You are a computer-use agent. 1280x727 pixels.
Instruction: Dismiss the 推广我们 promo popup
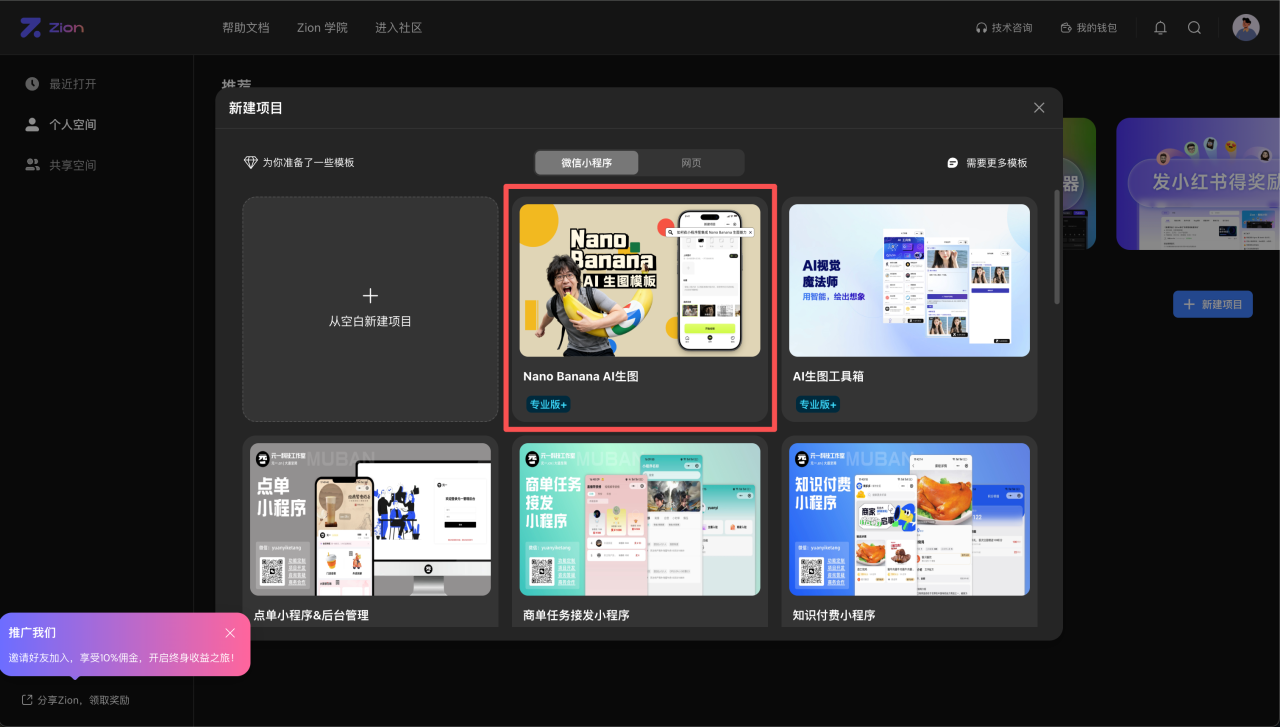tap(230, 633)
